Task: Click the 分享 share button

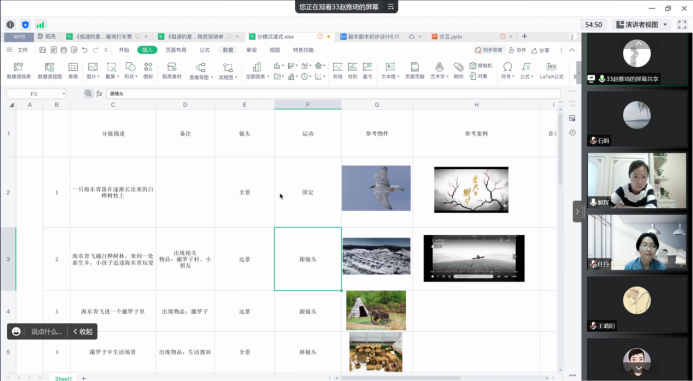Action: [540, 50]
